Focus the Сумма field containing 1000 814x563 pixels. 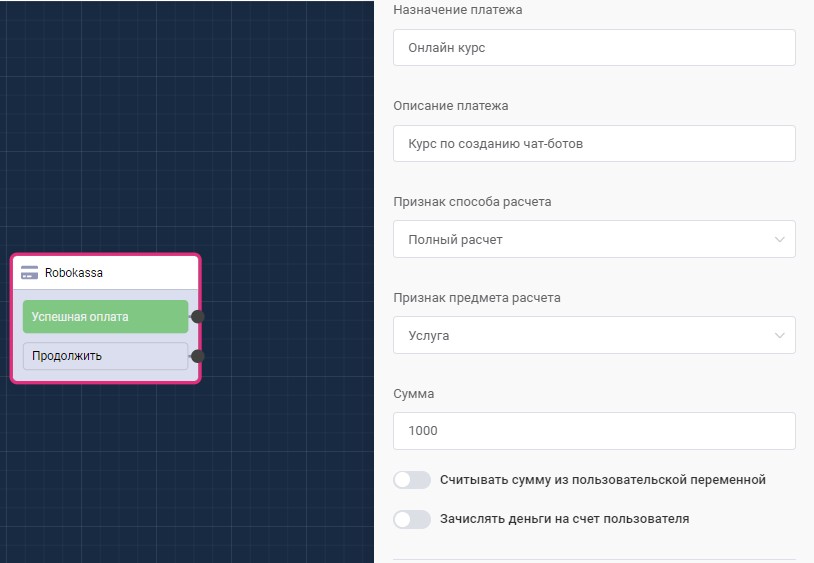coord(594,431)
